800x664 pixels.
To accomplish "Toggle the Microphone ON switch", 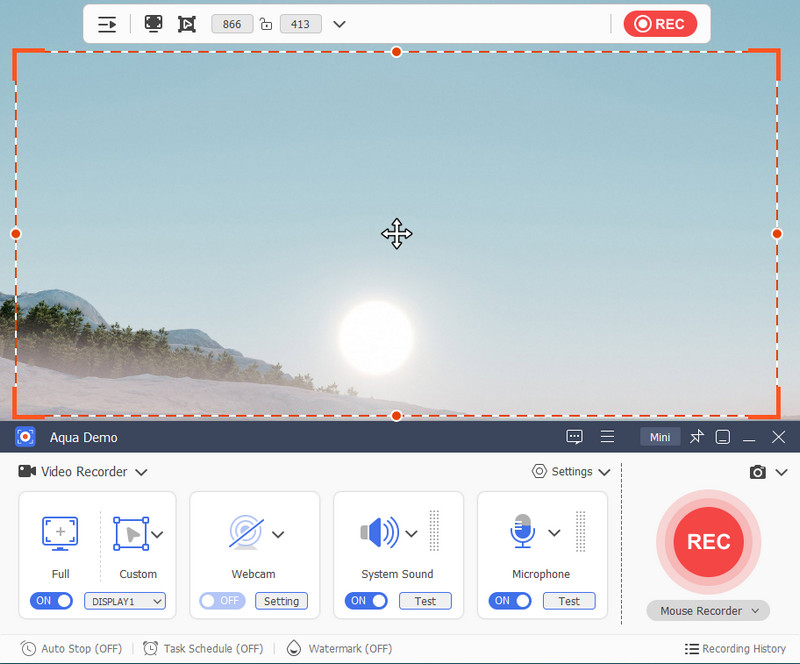I will 510,601.
